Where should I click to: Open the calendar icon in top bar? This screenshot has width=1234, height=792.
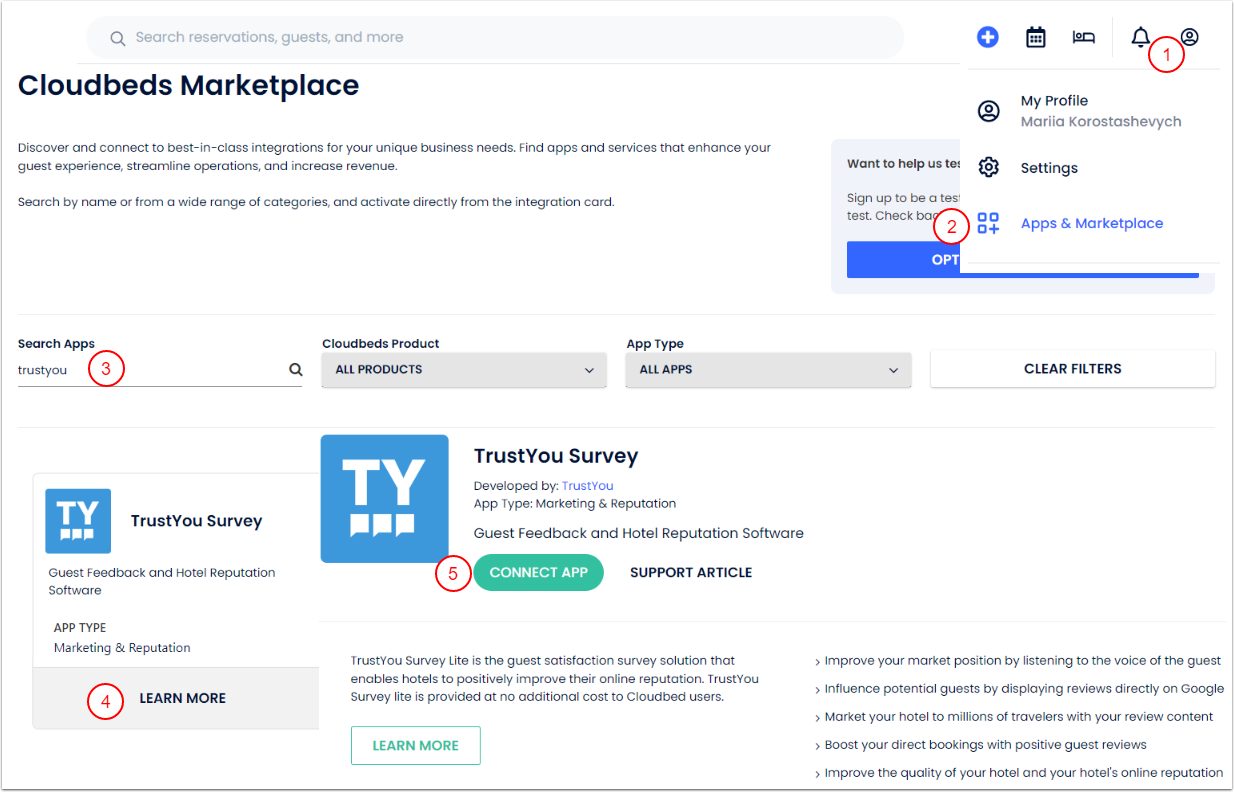1036,37
